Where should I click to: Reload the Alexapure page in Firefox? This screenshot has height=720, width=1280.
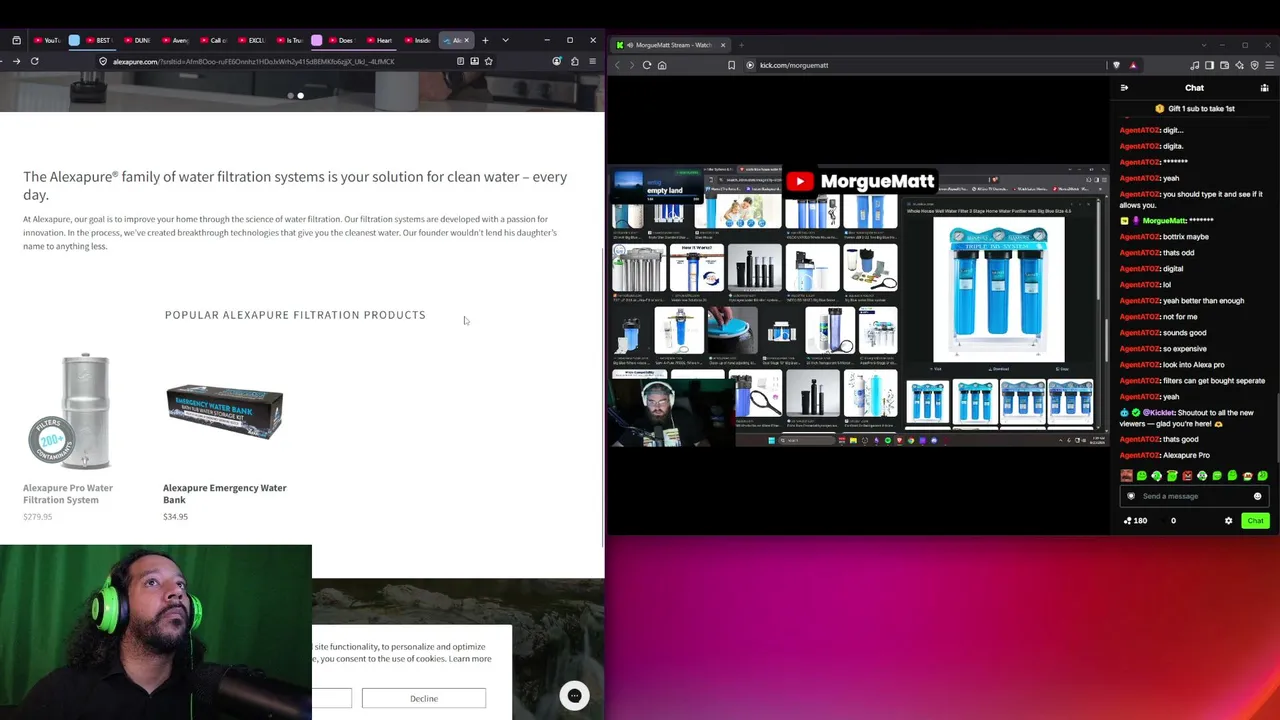coord(34,61)
